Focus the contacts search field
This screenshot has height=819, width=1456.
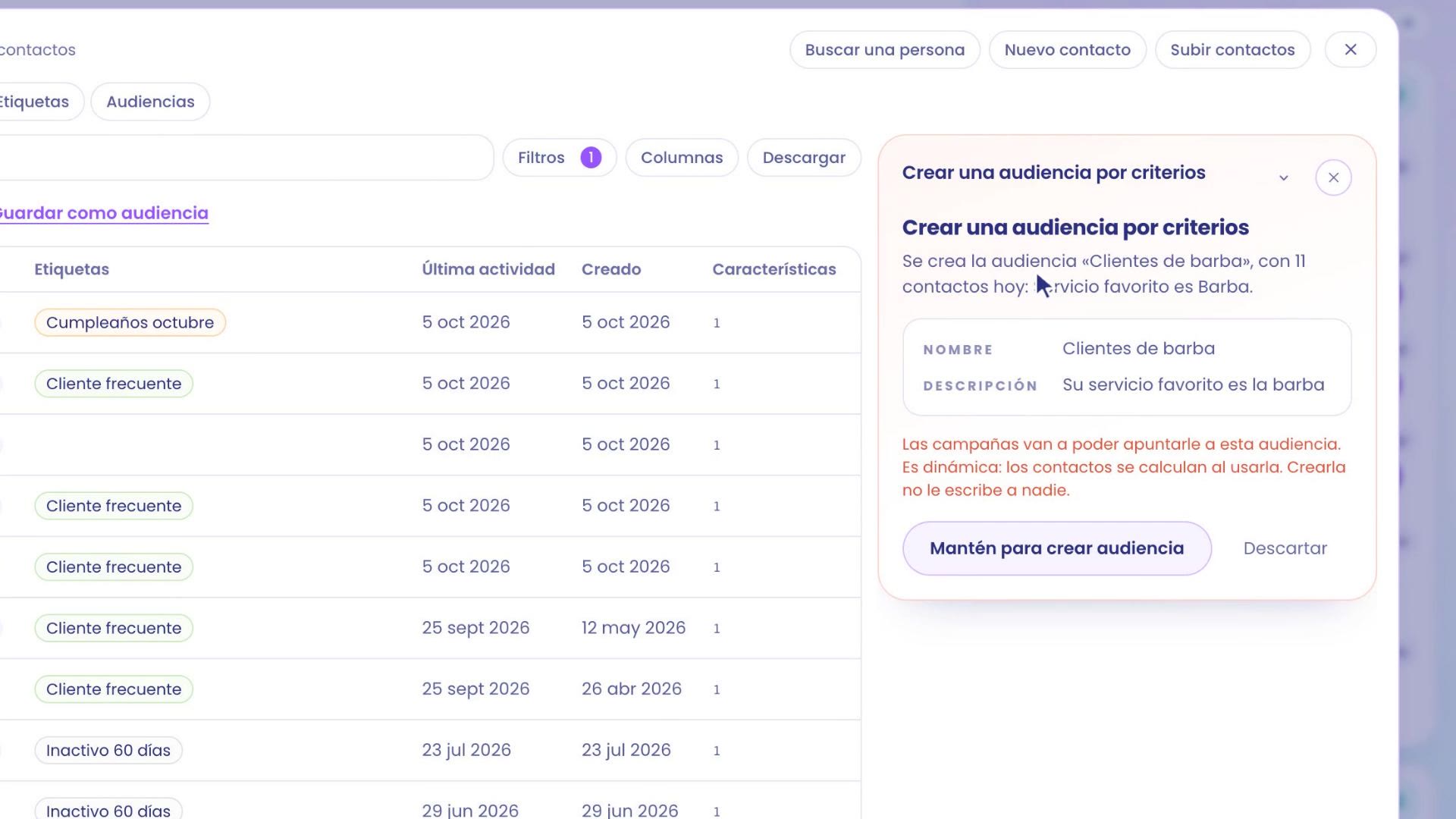(246, 157)
